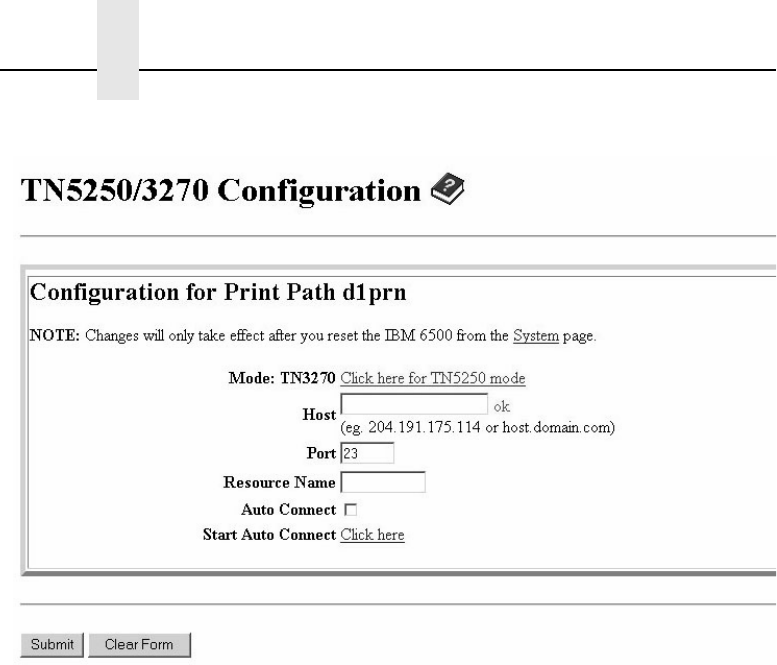The image size is (777, 665).
Task: Enable the Auto Connect checkbox
Action: click(x=350, y=509)
